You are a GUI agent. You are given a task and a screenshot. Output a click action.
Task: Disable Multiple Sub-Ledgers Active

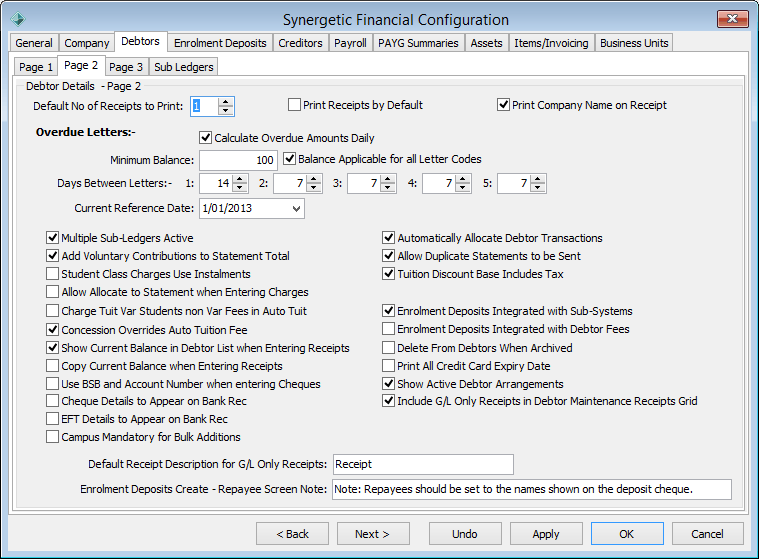click(52, 238)
